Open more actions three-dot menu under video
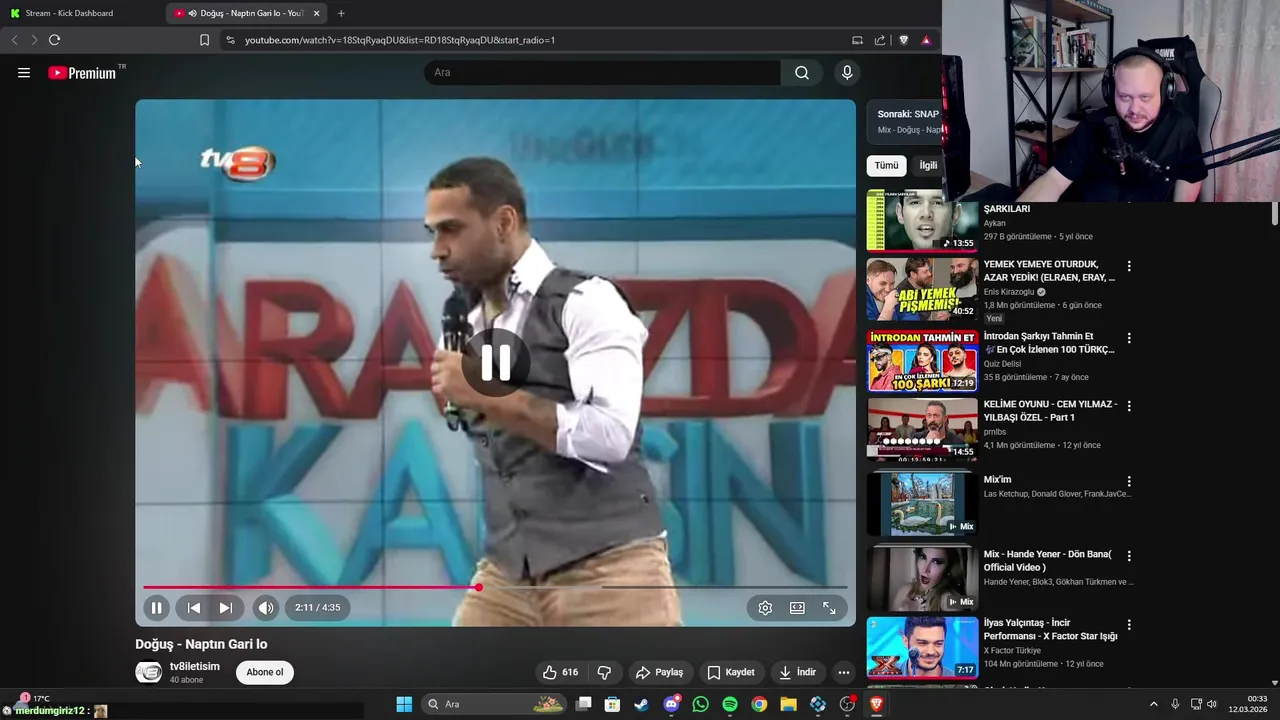Image resolution: width=1280 pixels, height=720 pixels. coord(844,673)
